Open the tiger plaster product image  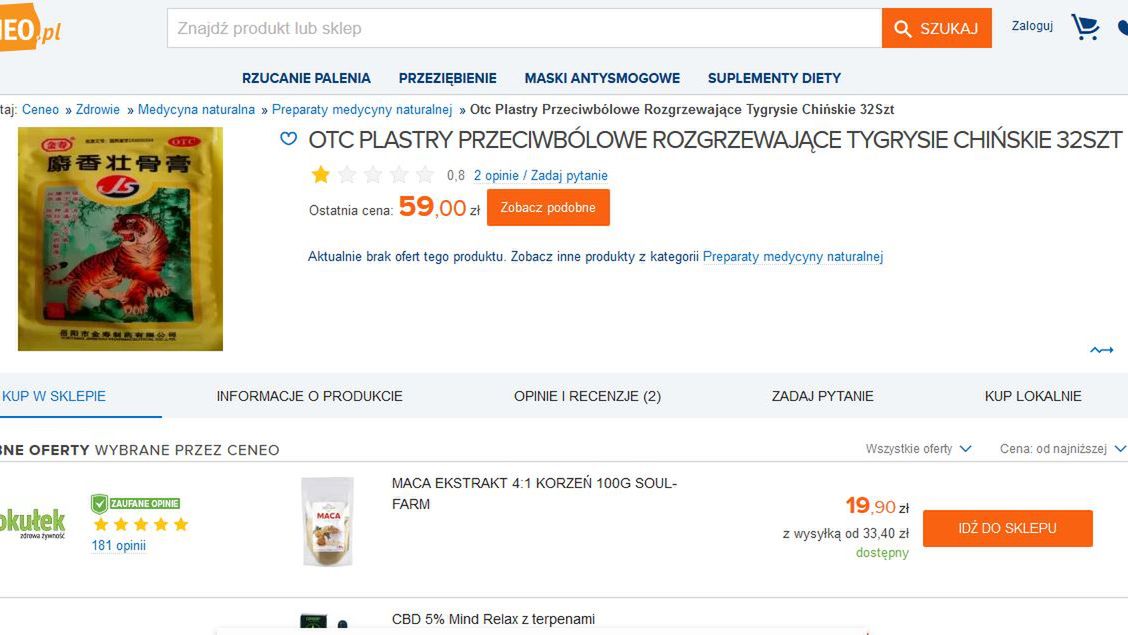click(x=120, y=238)
